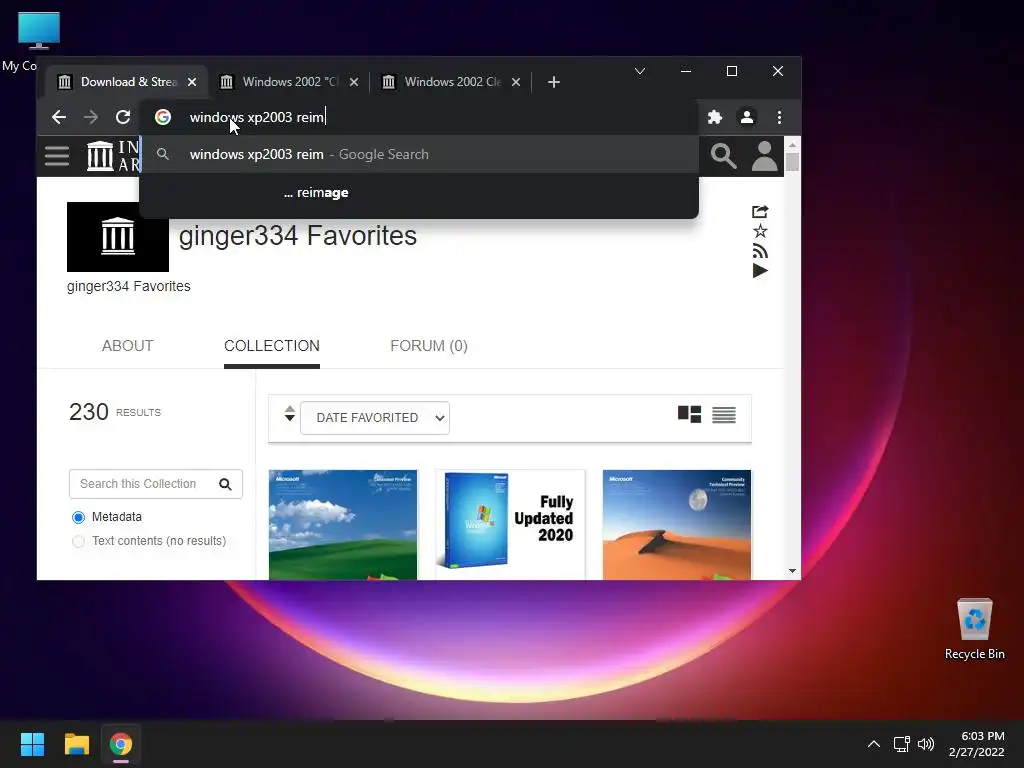This screenshot has height=768, width=1024.
Task: Open the clock showing 6:03 PM
Action: click(976, 744)
